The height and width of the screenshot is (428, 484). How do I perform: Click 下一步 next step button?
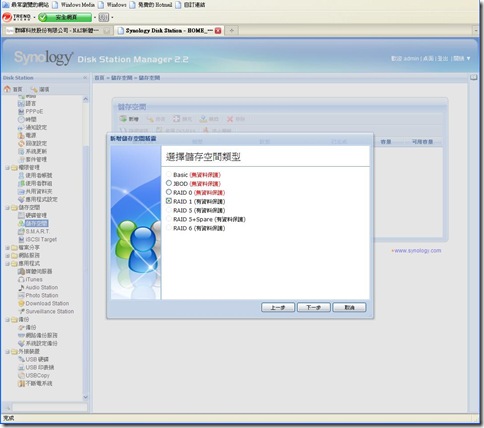[313, 307]
